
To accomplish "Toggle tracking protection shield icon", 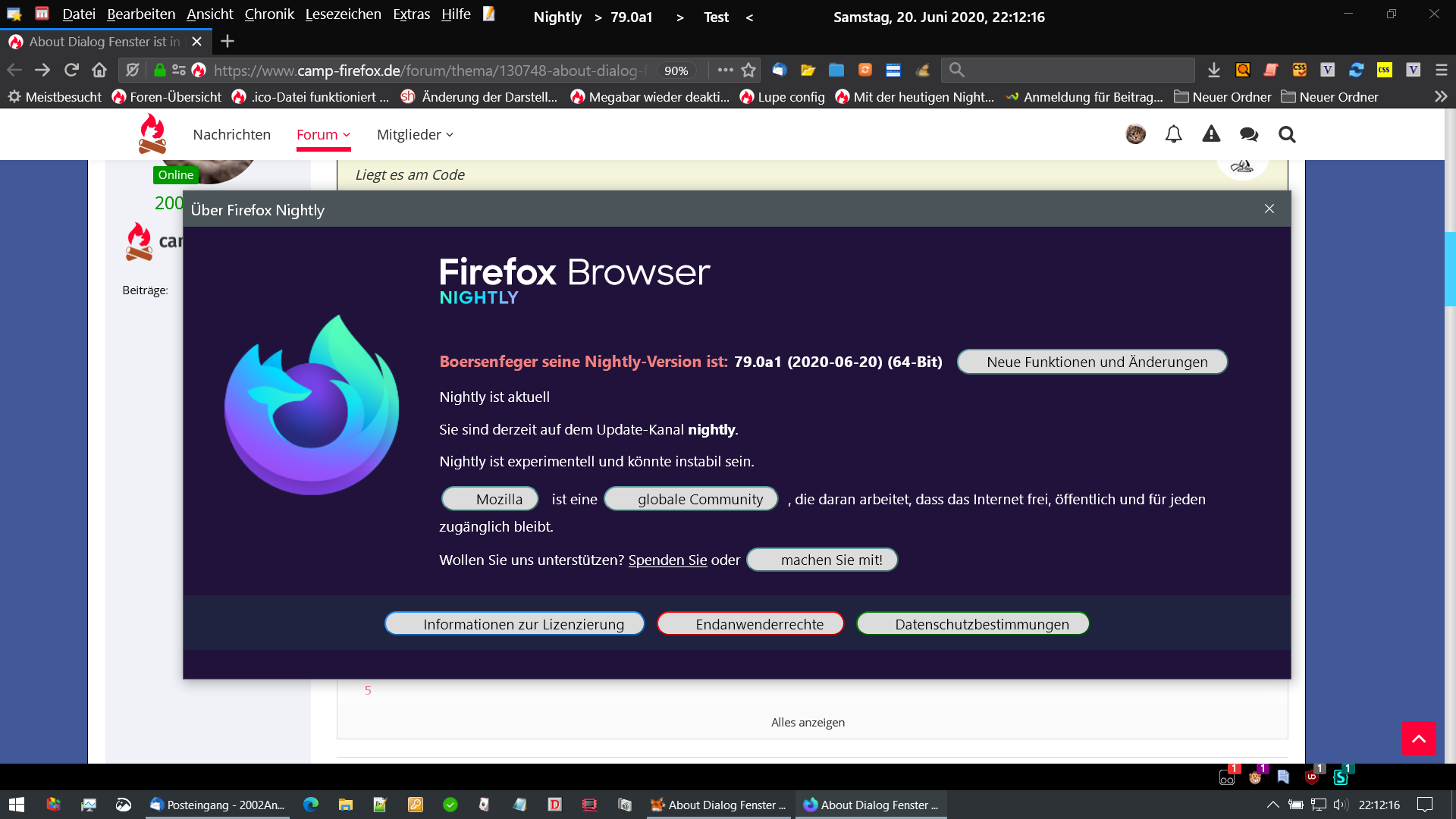I will [x=133, y=70].
